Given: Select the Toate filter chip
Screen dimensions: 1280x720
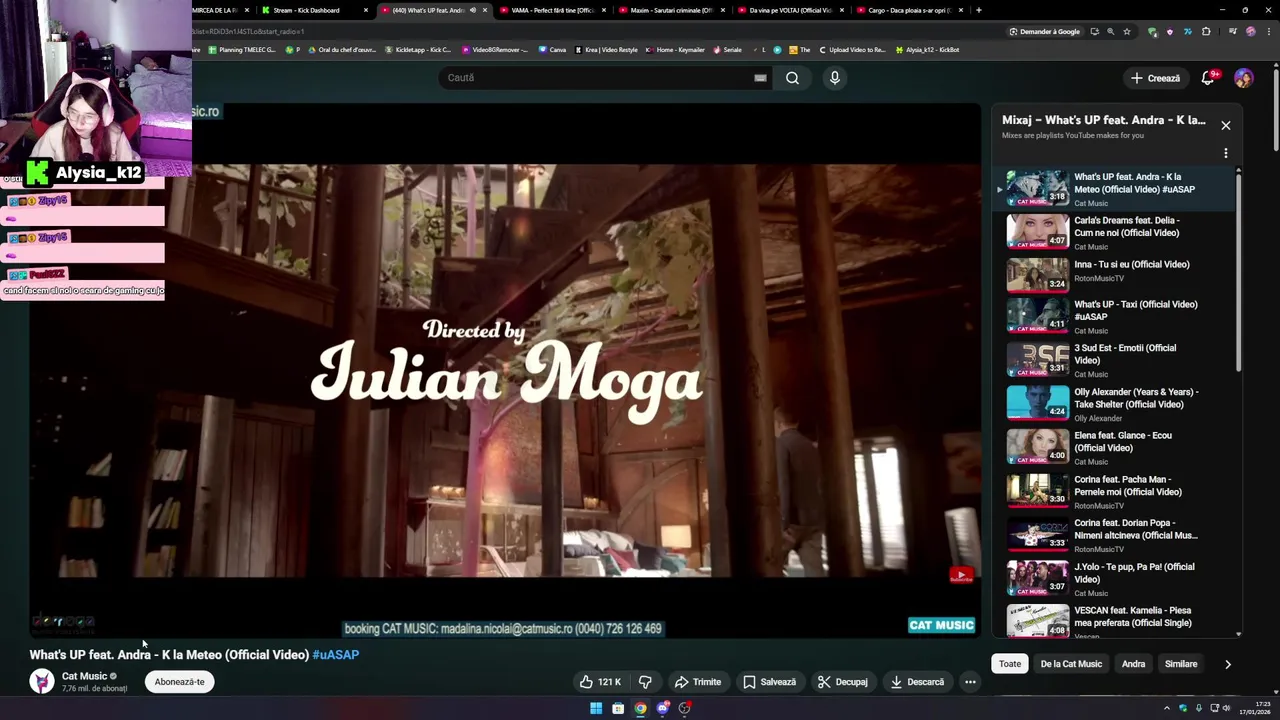Looking at the screenshot, I should (x=1010, y=664).
